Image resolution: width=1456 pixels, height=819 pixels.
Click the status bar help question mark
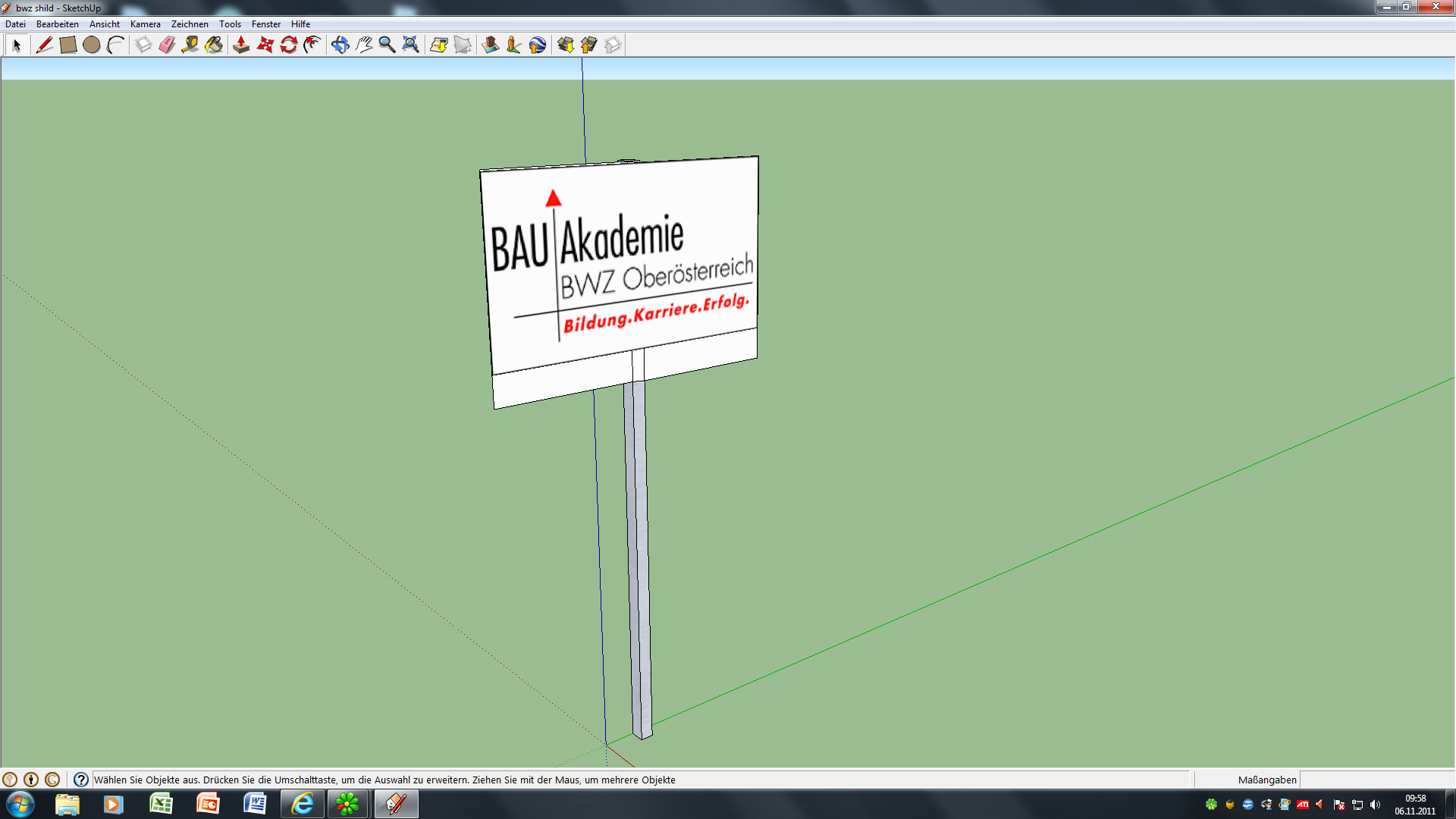[x=81, y=780]
